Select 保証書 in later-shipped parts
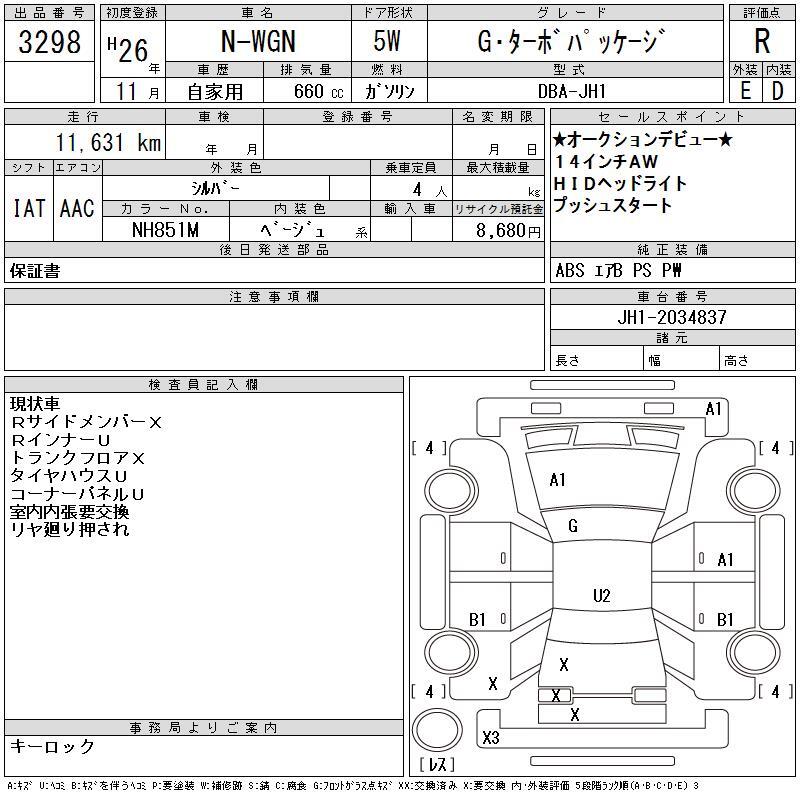This screenshot has height=800, width=800. [35, 270]
